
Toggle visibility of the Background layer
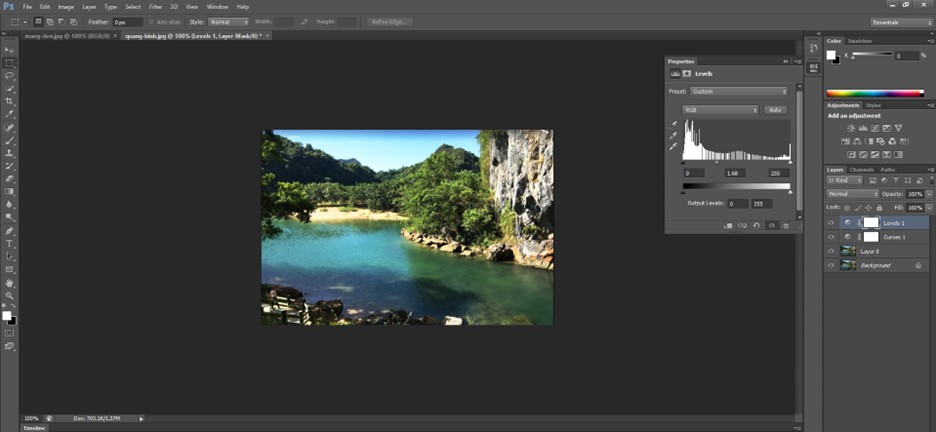point(831,266)
